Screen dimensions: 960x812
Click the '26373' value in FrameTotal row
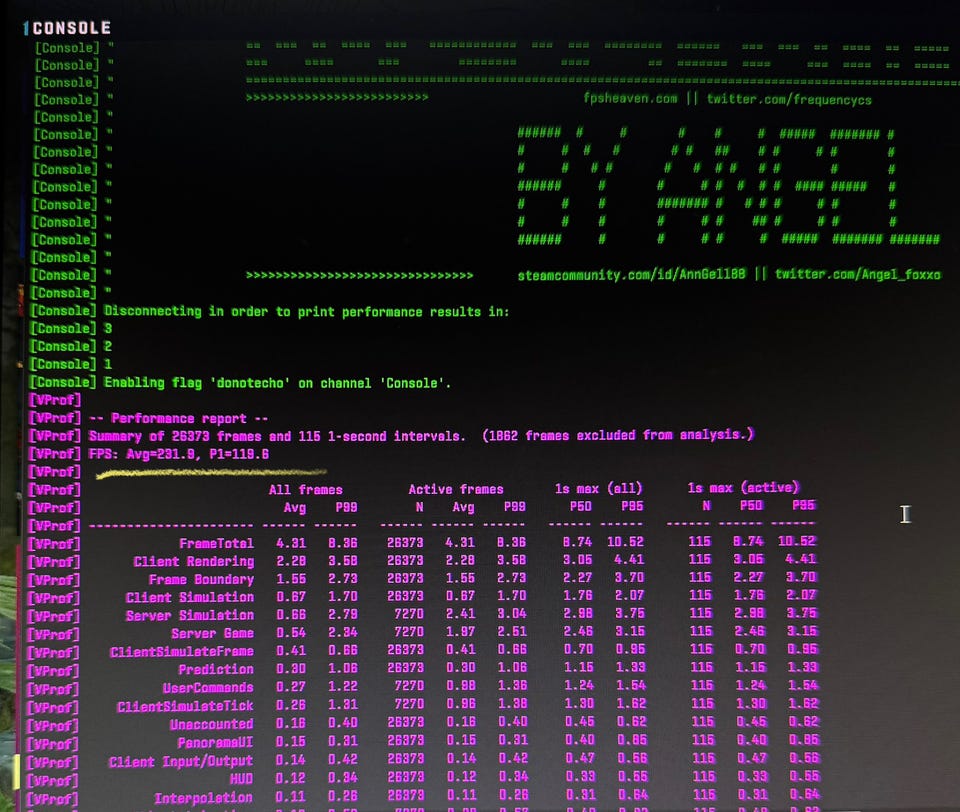[405, 543]
